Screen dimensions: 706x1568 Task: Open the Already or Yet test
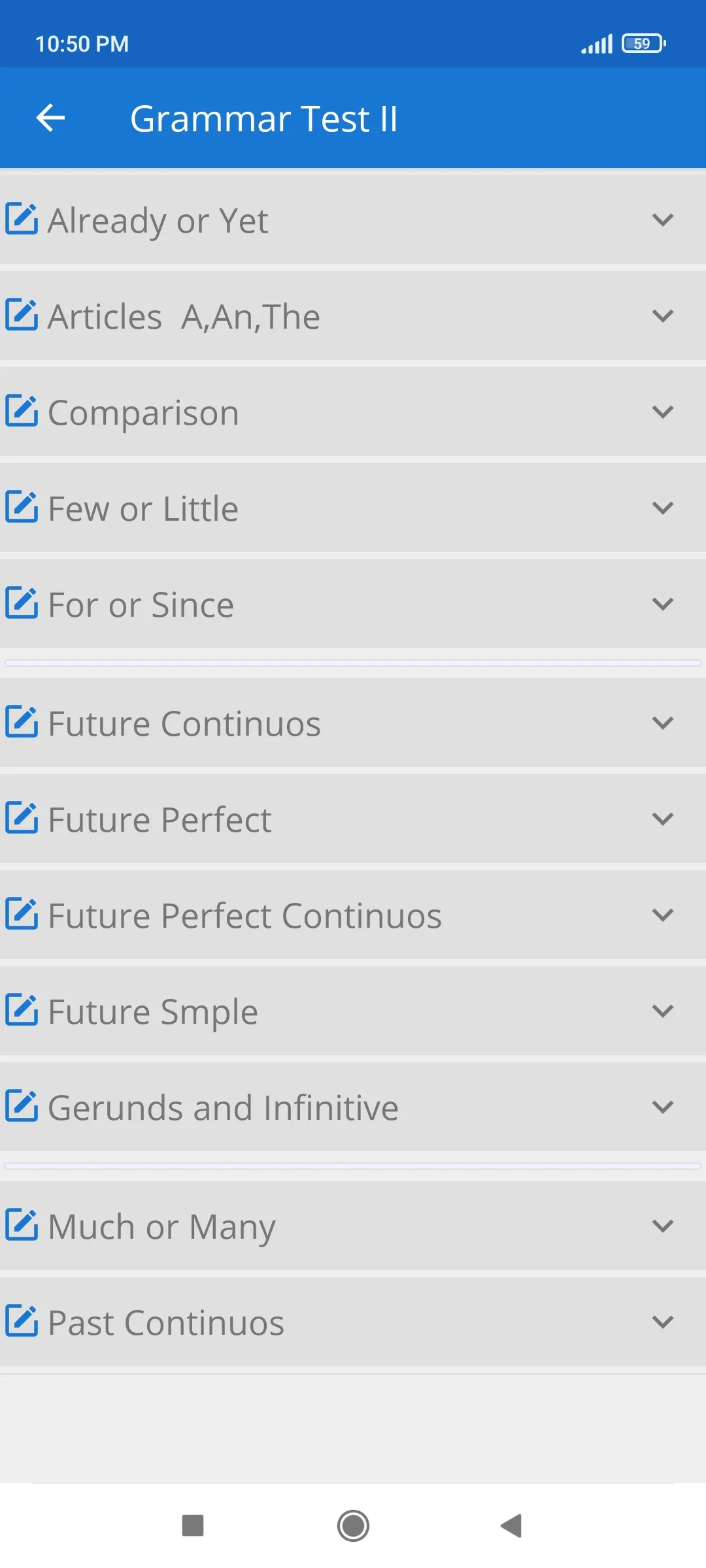coord(353,220)
